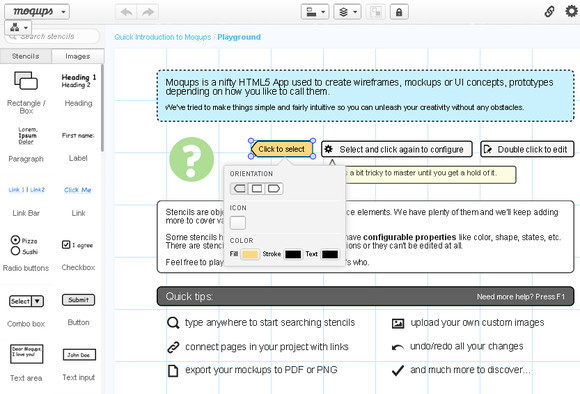Click 'Need more help? Press F1' text
Viewport: 580px width, 394px height.
(x=520, y=297)
